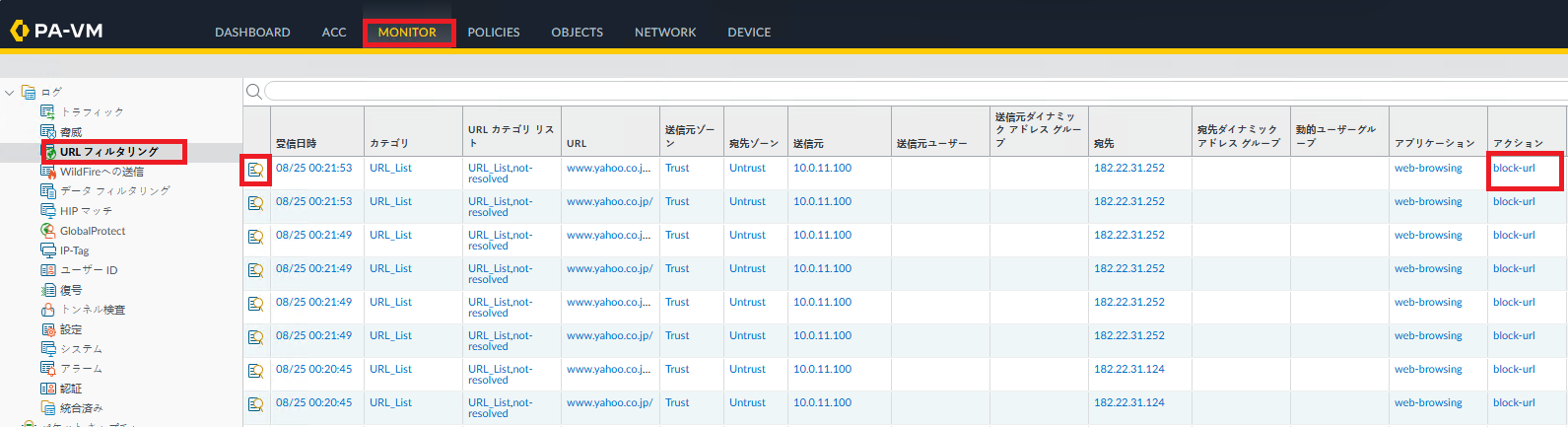Switch to the POLICIES tab

point(493,33)
